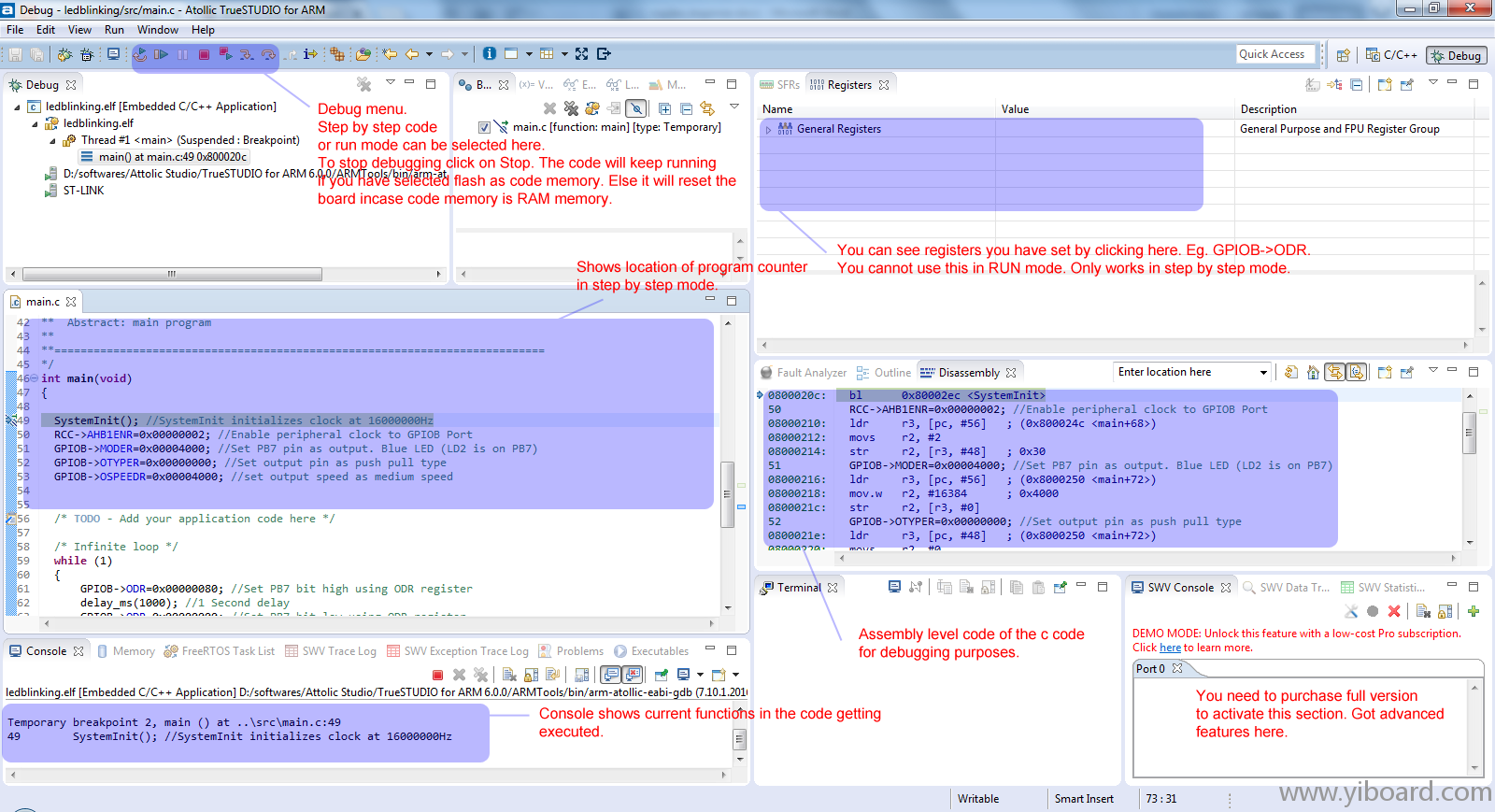Click the Quick Access search field

[x=1275, y=54]
